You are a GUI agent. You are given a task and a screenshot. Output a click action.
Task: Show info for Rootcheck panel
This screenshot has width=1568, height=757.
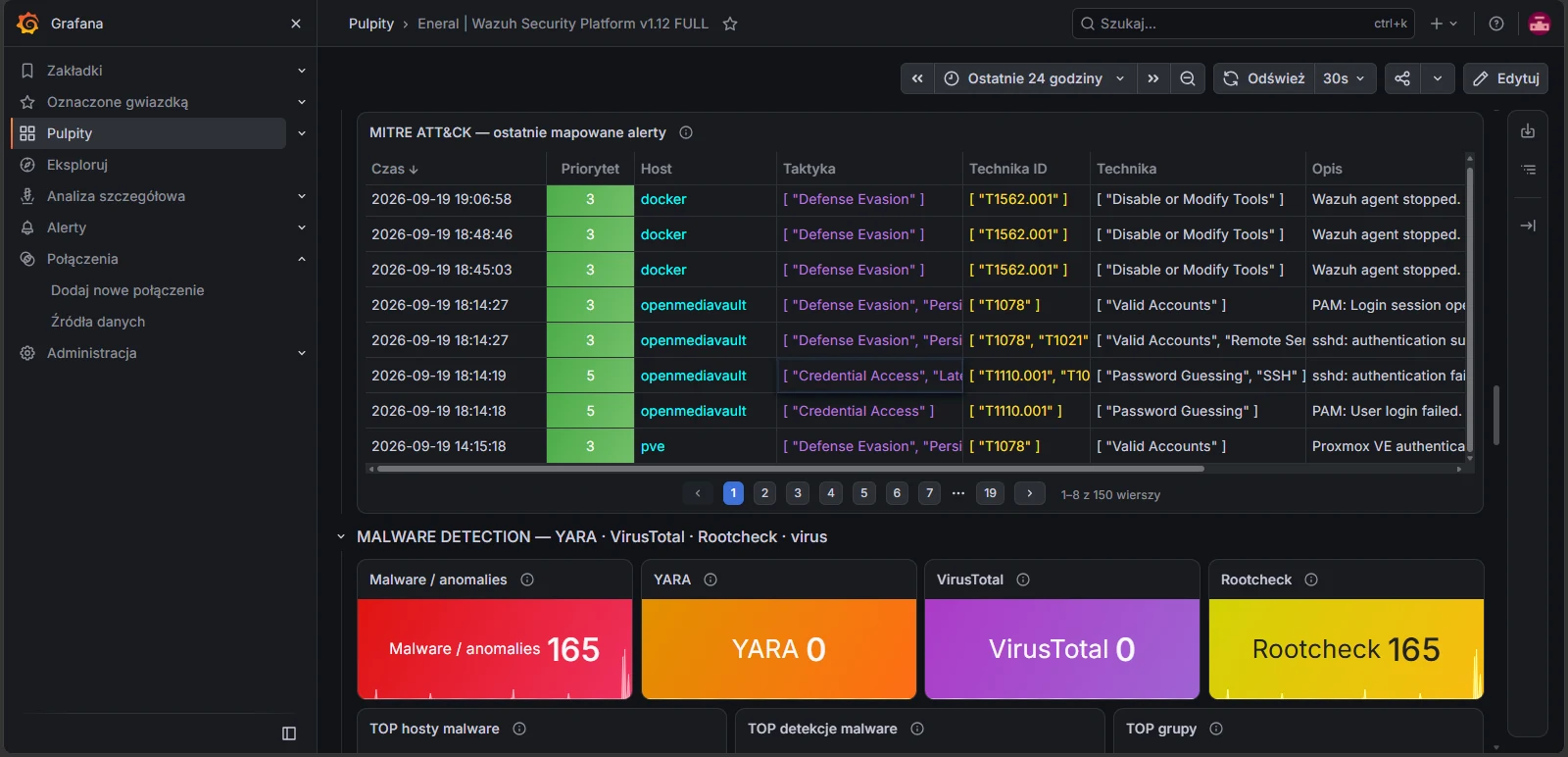pyautogui.click(x=1311, y=580)
